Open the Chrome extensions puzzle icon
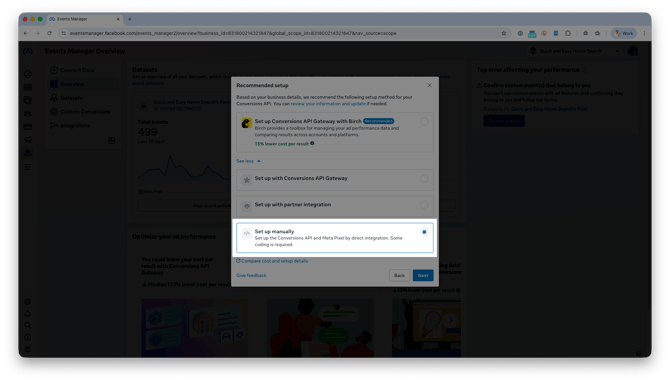The height and width of the screenshot is (382, 670). pos(567,33)
